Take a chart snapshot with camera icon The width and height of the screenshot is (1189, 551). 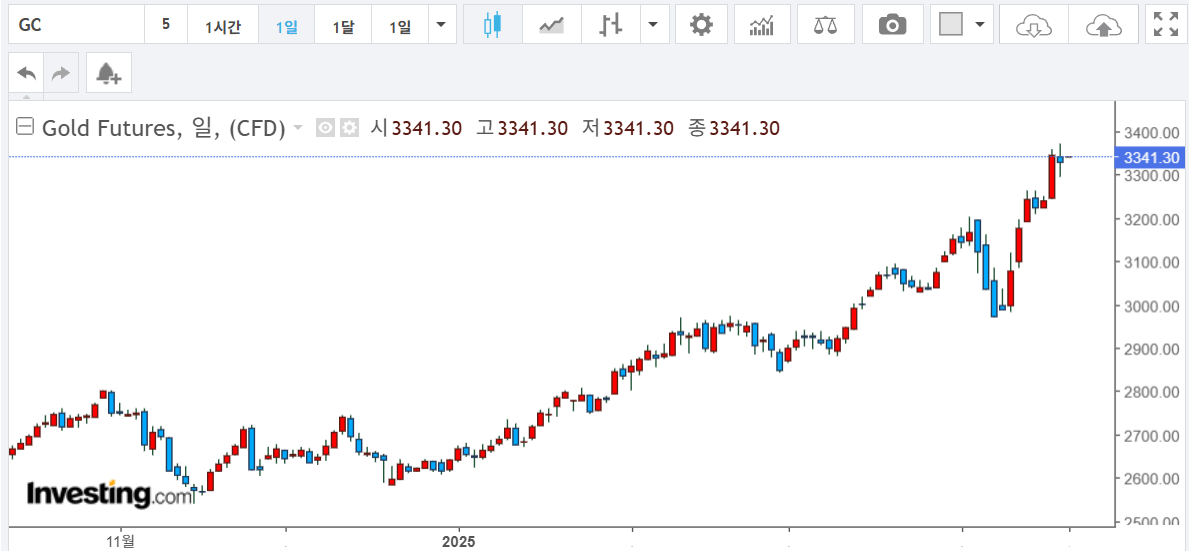coord(893,25)
